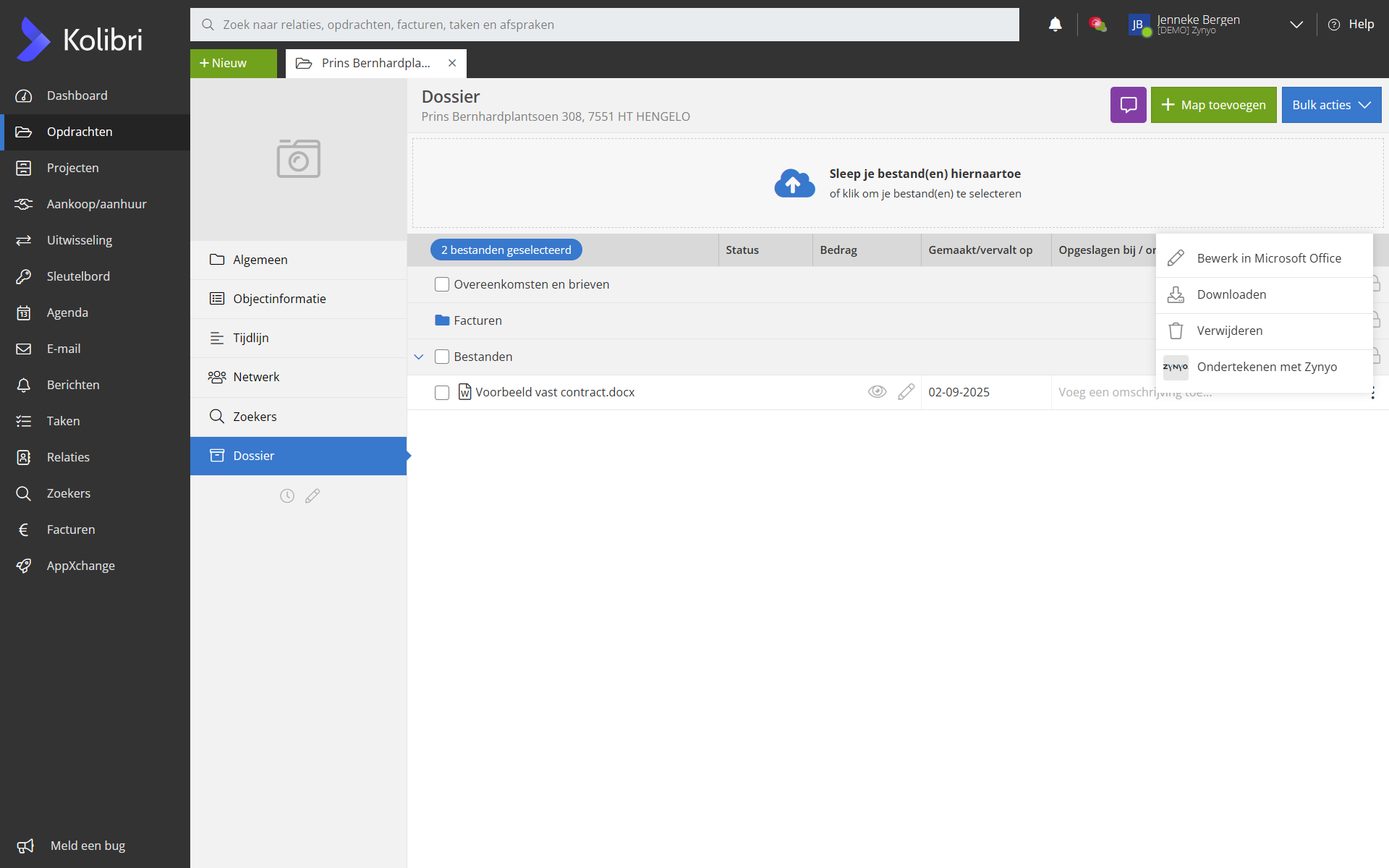Click the camera photo placeholder
Viewport: 1389px width, 868px height.
298,159
